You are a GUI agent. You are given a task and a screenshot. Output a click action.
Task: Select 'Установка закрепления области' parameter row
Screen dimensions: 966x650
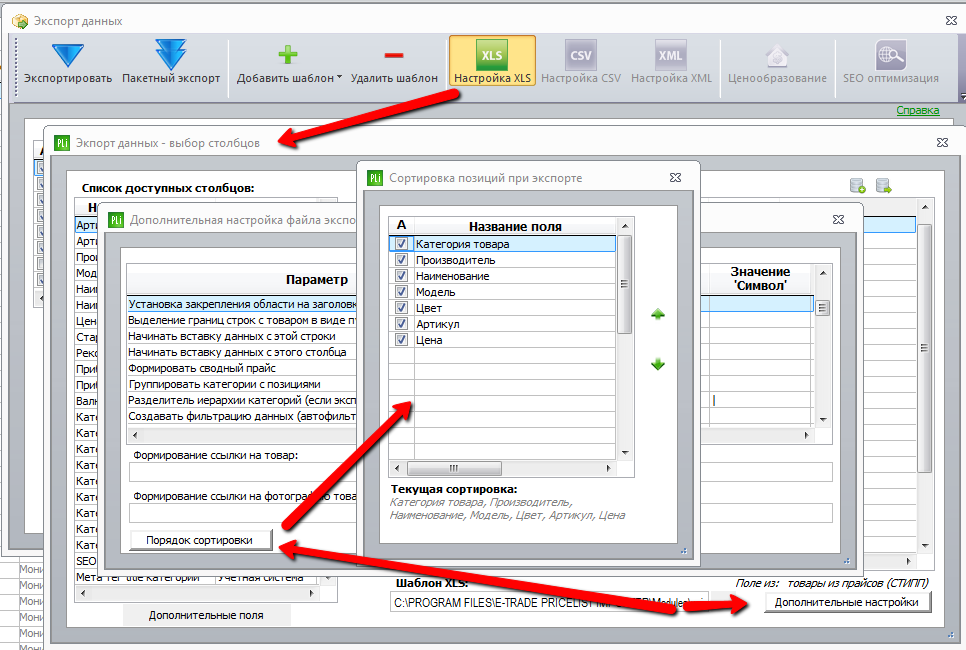[242, 304]
